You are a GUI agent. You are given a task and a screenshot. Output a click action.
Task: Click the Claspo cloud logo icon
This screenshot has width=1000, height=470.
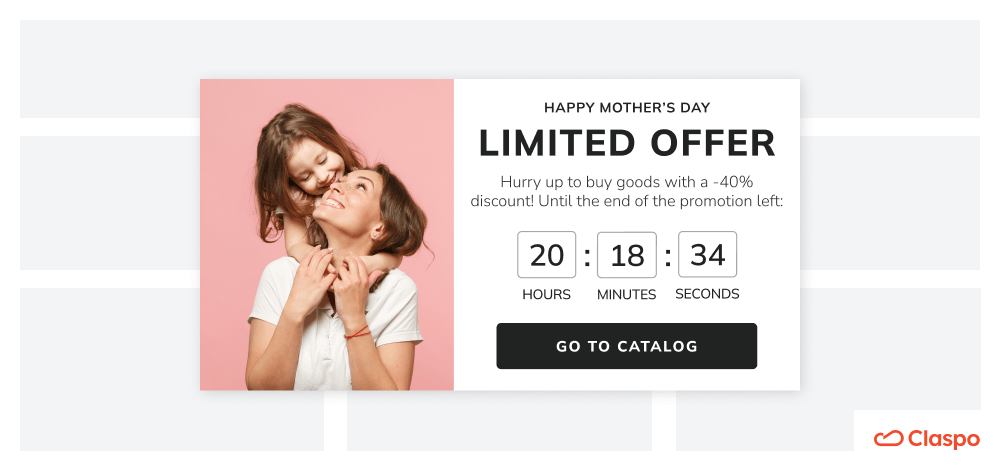[x=888, y=439]
